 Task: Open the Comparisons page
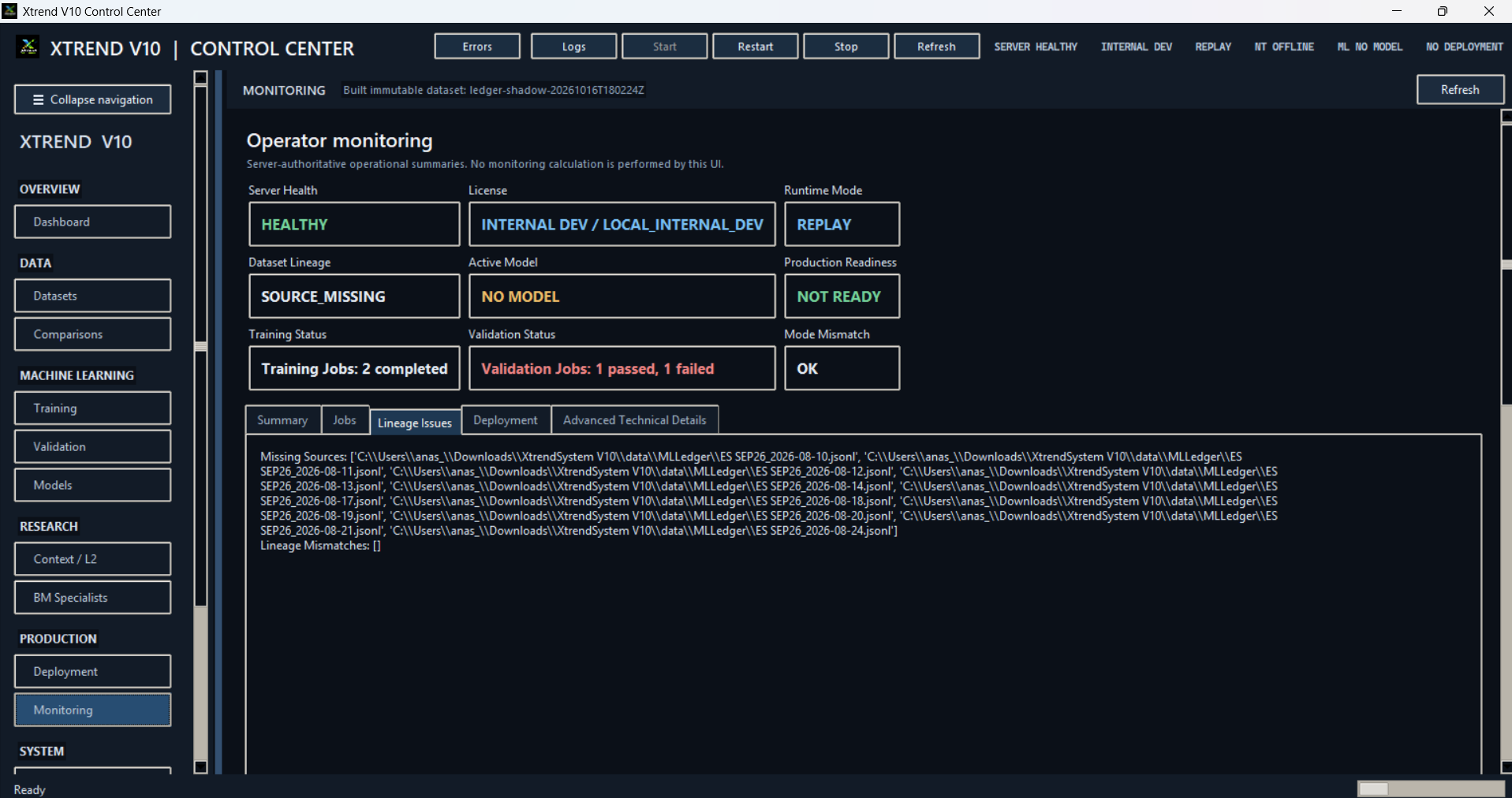pyautogui.click(x=92, y=334)
